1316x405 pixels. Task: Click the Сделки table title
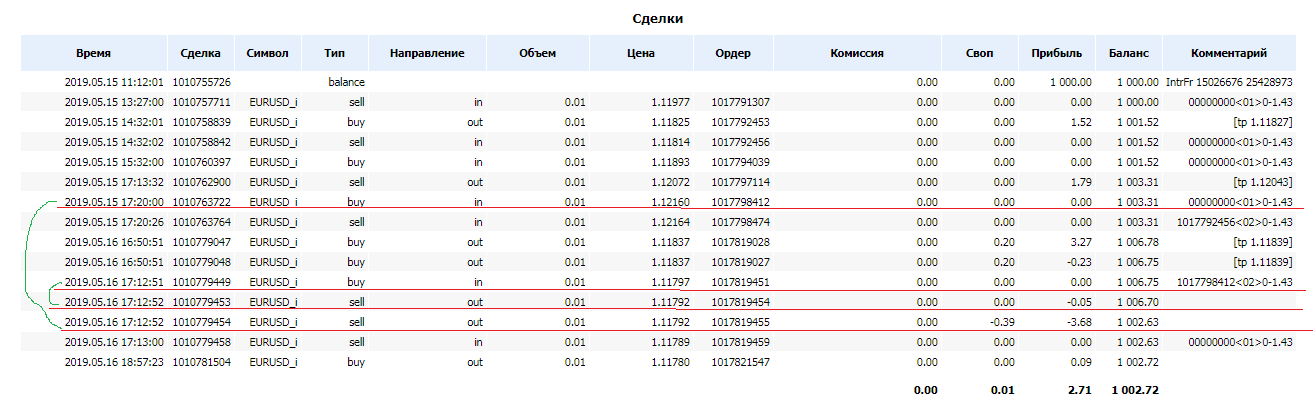(x=658, y=19)
